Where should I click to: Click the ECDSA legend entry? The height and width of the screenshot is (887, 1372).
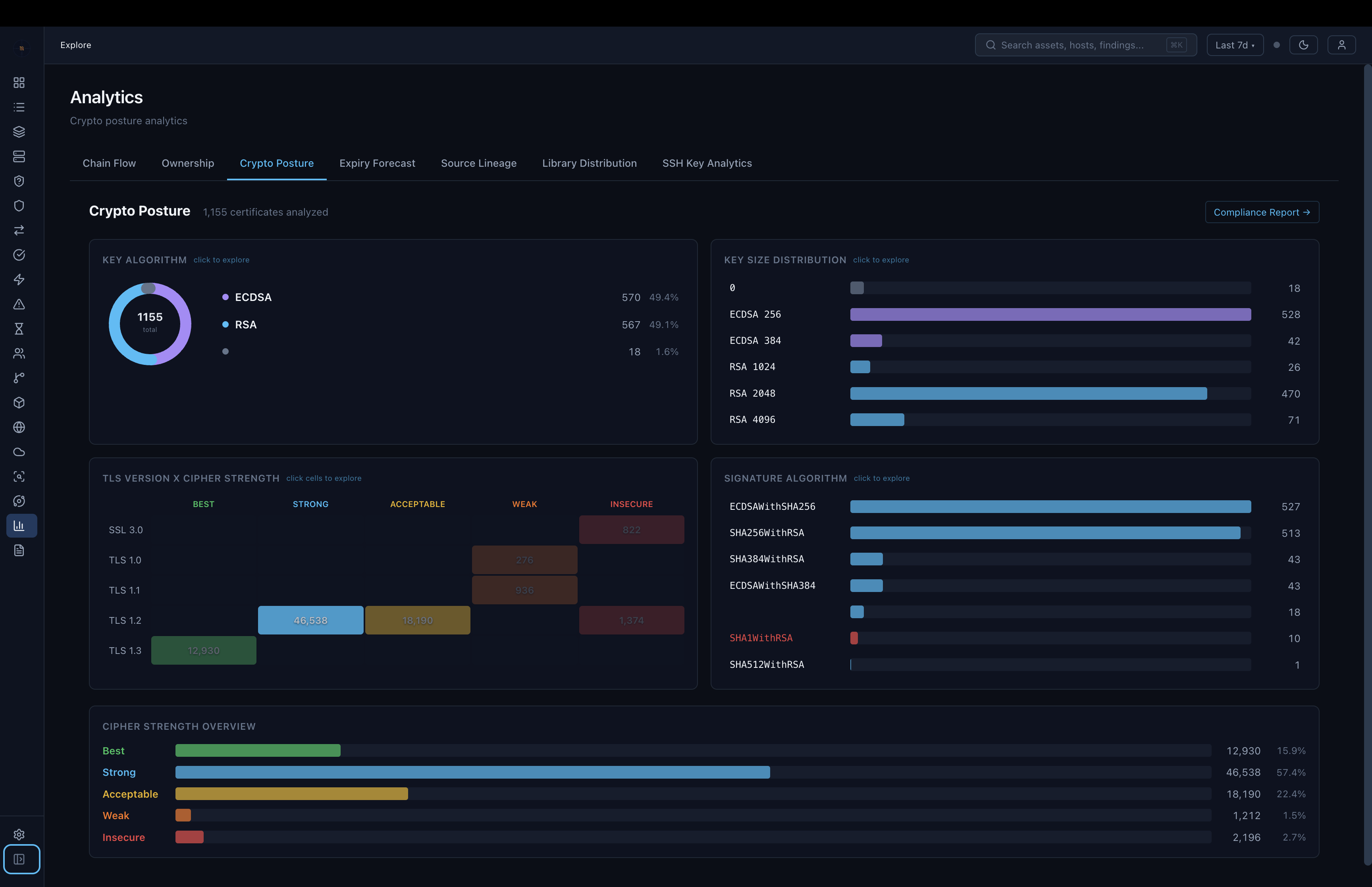[450, 297]
